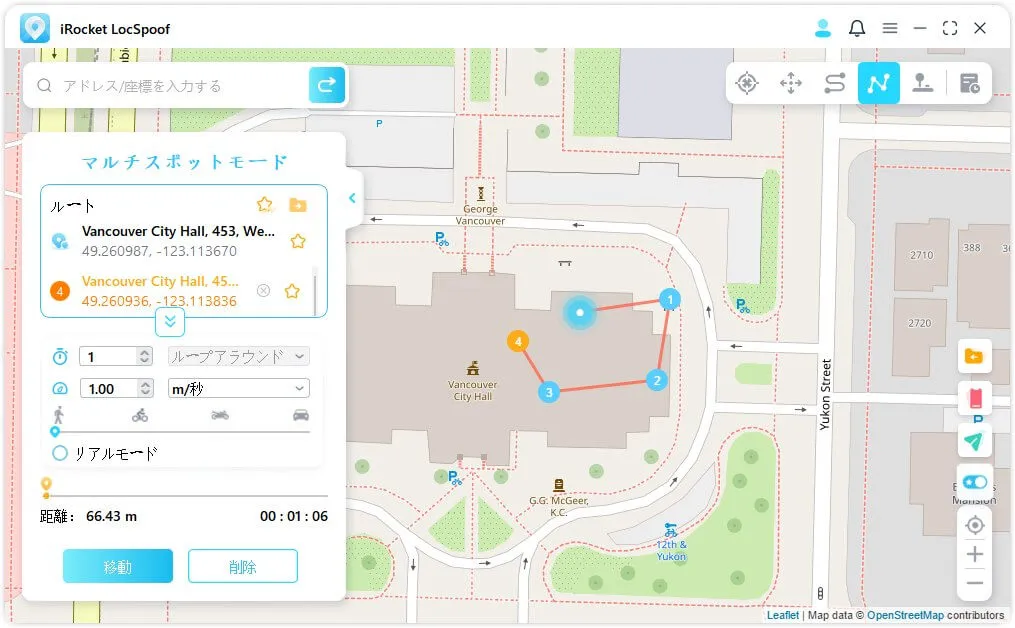Open the hamburger menu in title bar
Image resolution: width=1015 pixels, height=628 pixels.
click(x=890, y=28)
